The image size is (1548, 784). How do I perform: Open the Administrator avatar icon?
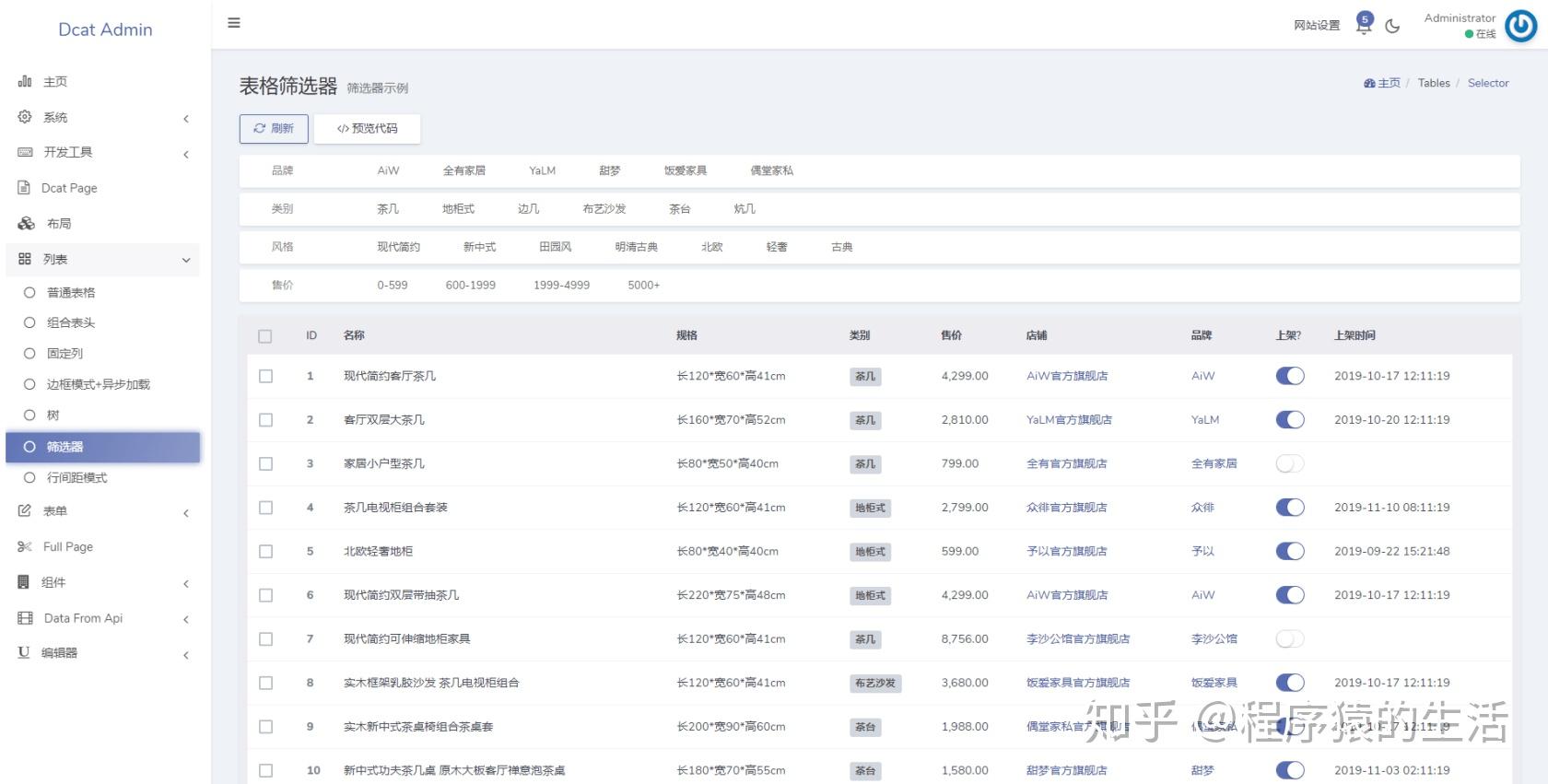coord(1521,26)
